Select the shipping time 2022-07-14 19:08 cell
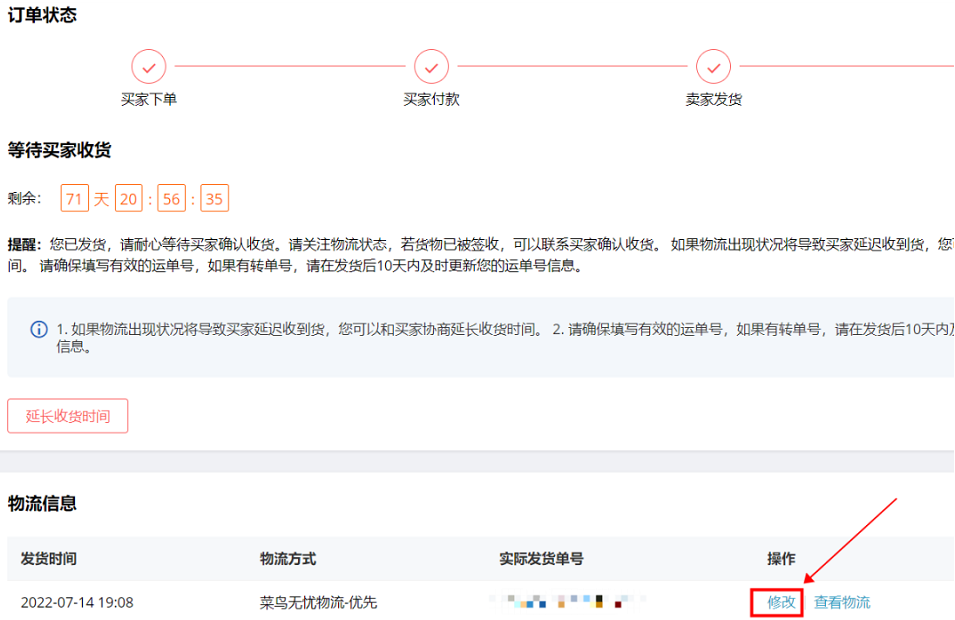 [x=77, y=602]
